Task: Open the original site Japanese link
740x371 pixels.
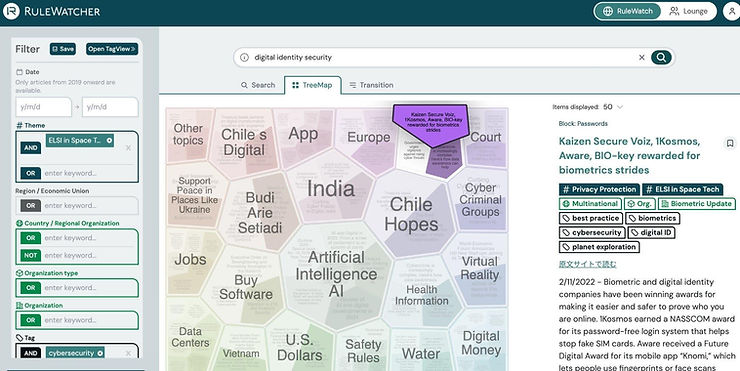Action: (x=588, y=264)
